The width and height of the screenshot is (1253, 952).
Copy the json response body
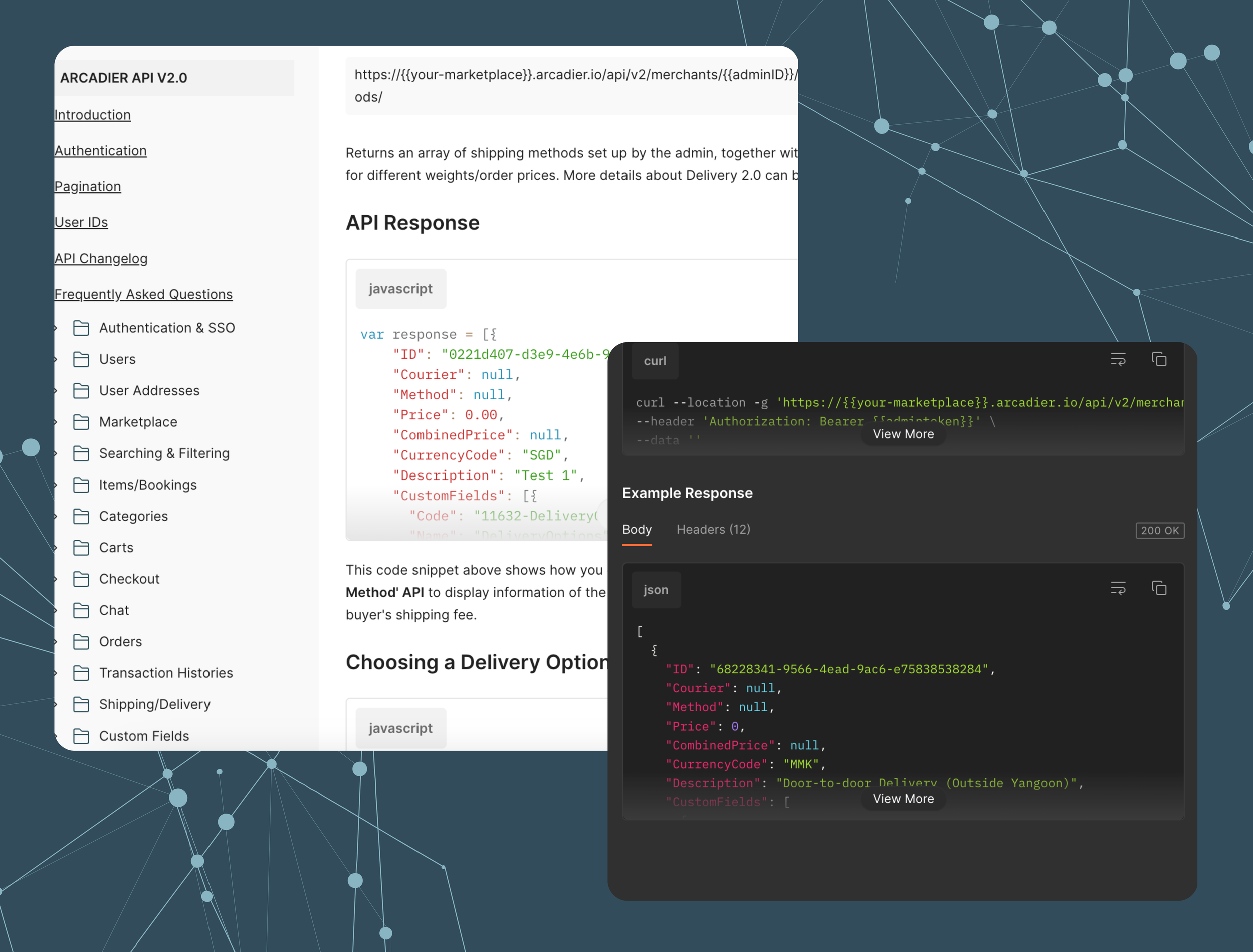click(1159, 588)
